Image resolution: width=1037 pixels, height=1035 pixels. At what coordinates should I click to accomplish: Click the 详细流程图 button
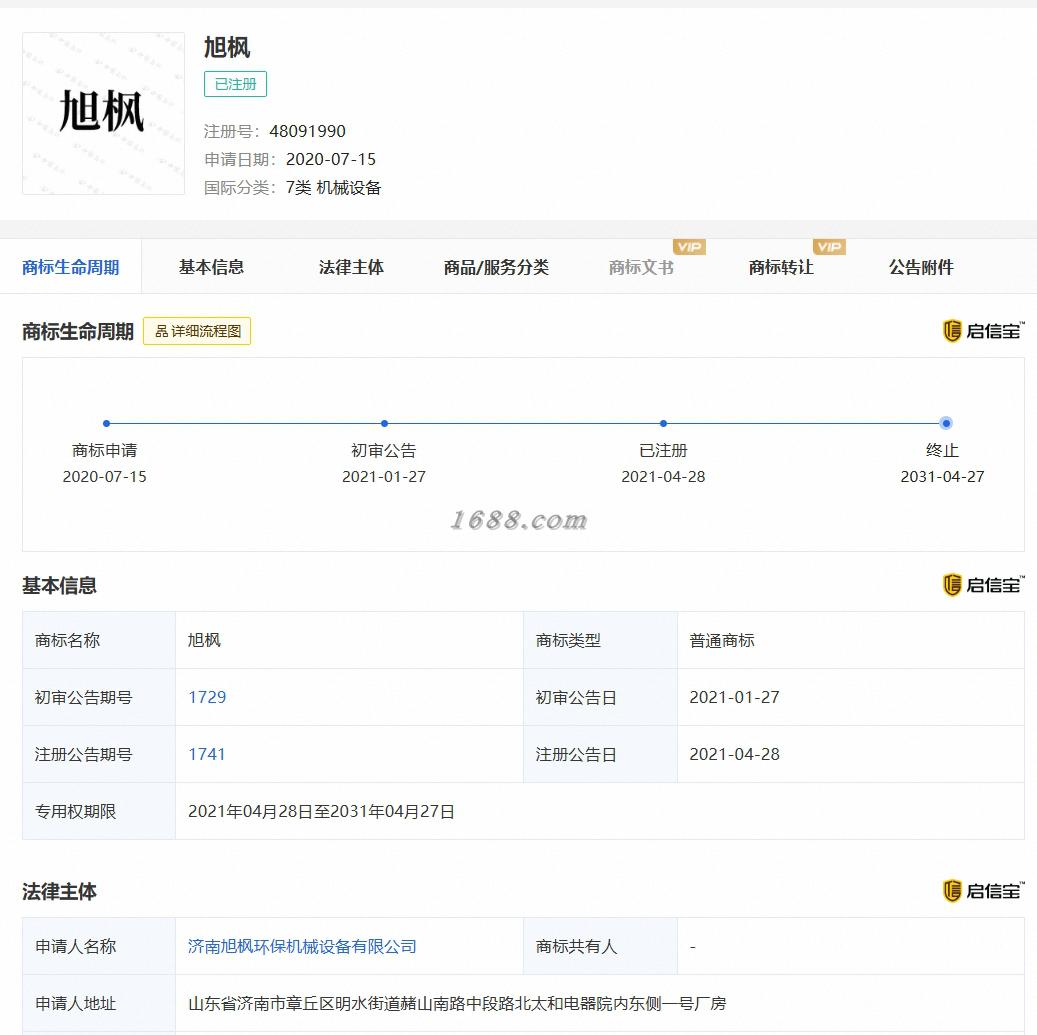pos(197,331)
